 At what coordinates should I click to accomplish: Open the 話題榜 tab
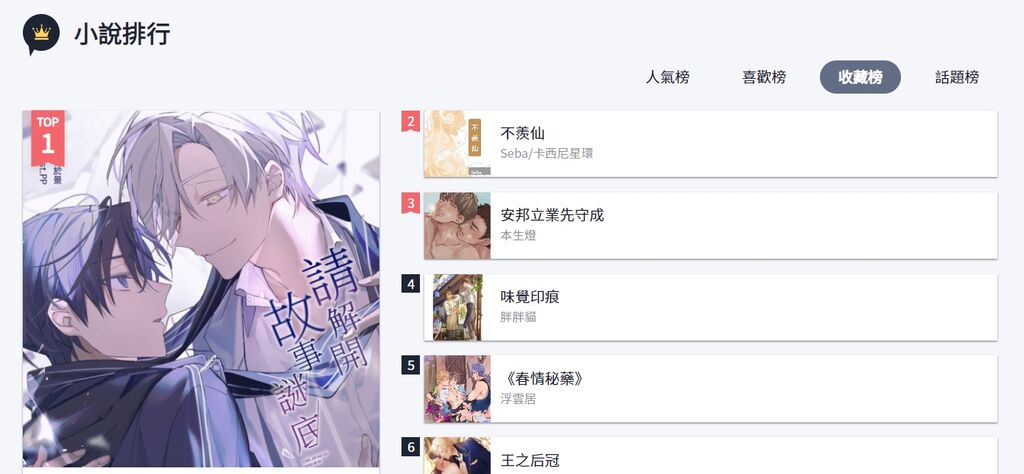point(957,77)
